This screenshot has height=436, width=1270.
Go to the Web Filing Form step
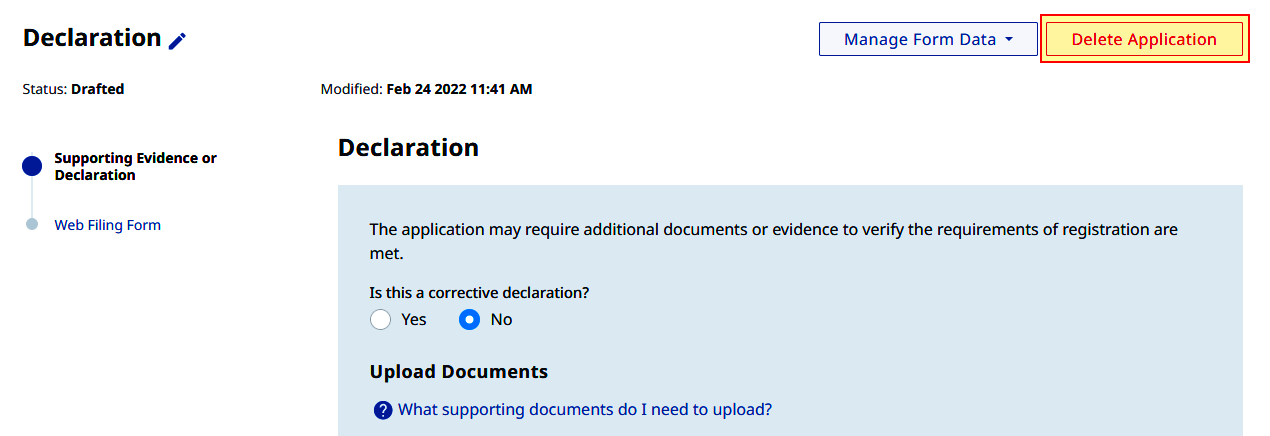[107, 225]
